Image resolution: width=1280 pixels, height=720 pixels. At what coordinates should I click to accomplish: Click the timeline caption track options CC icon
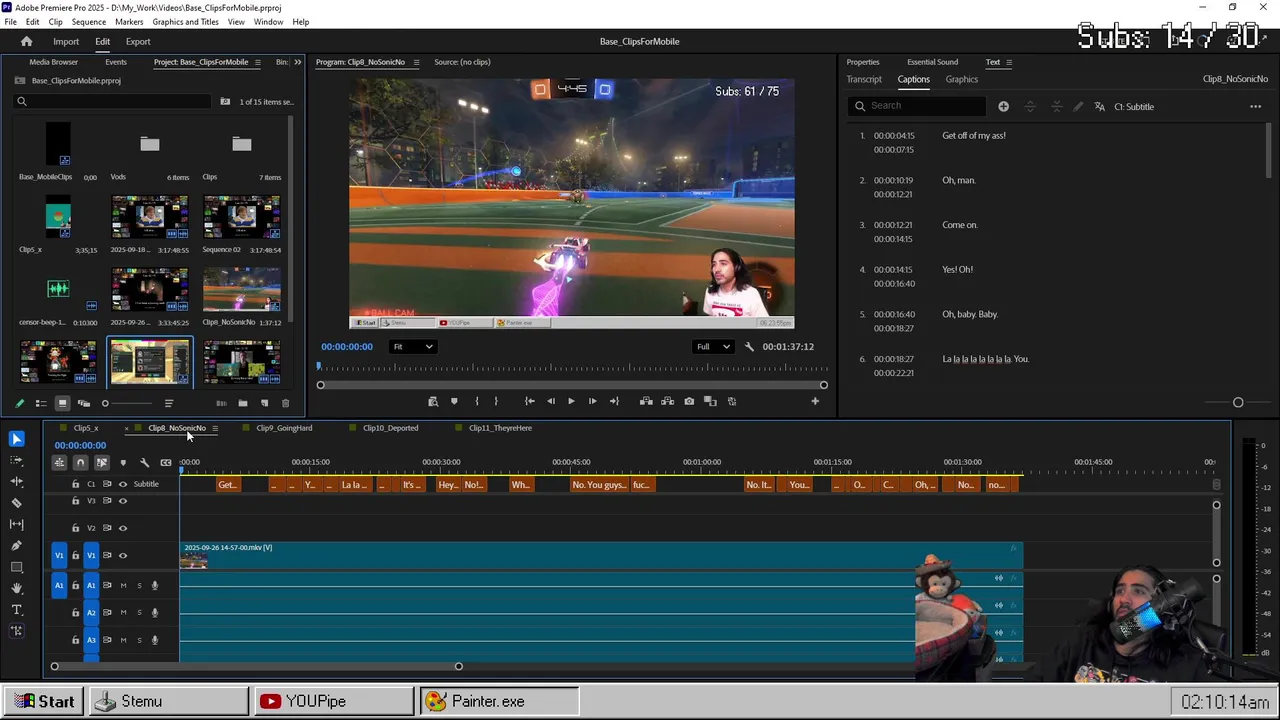coord(166,462)
